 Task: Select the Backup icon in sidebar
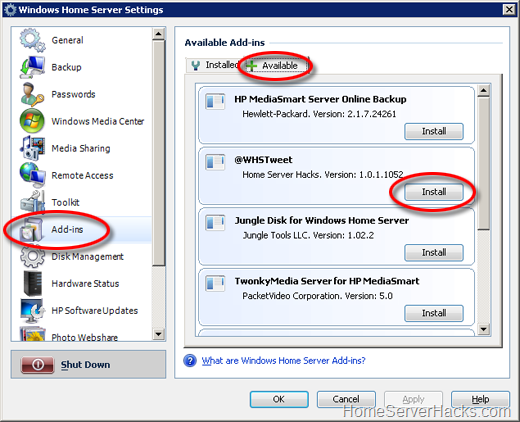(32, 67)
